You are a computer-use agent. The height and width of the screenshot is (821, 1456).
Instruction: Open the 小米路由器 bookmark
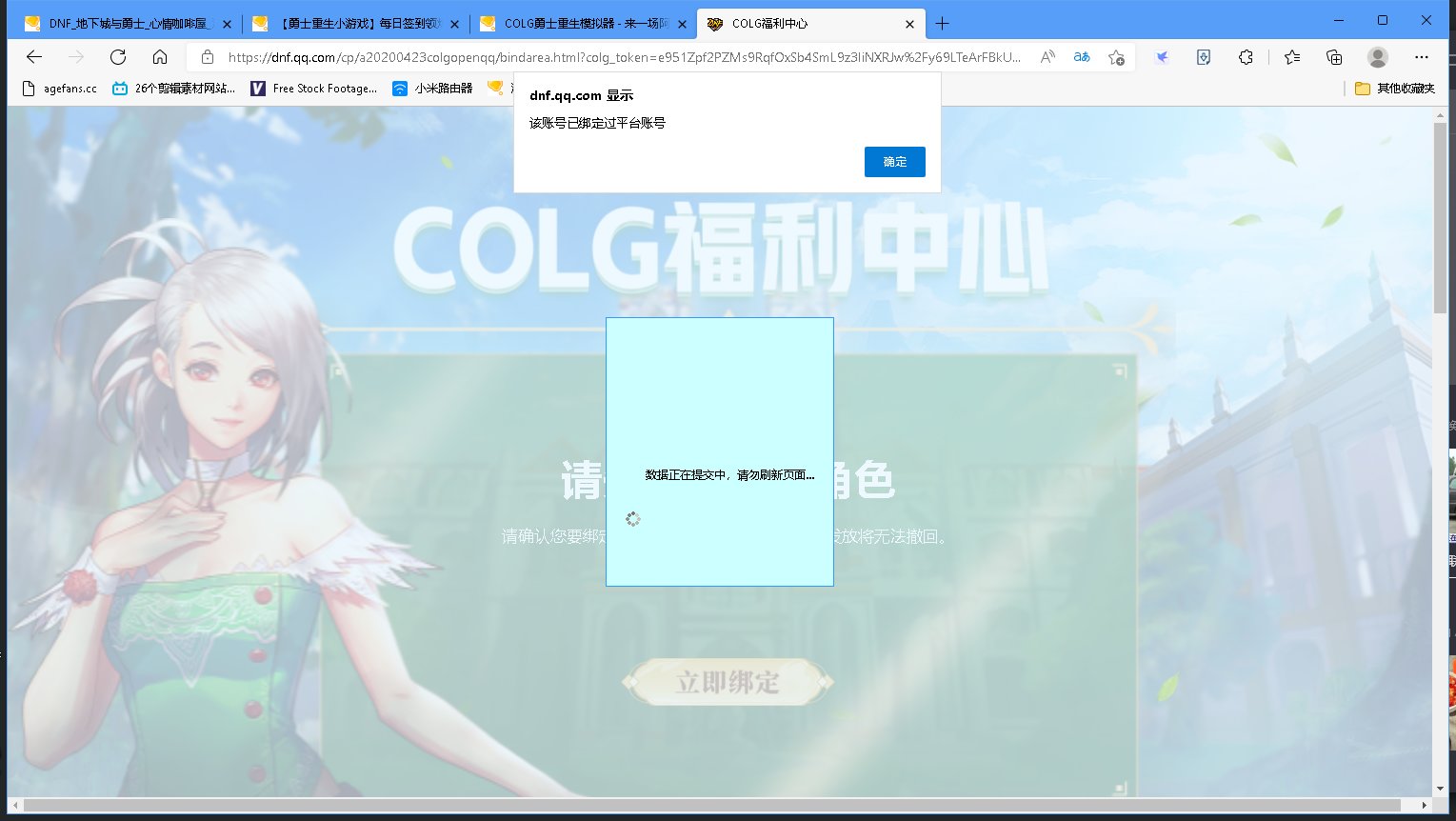[x=433, y=89]
